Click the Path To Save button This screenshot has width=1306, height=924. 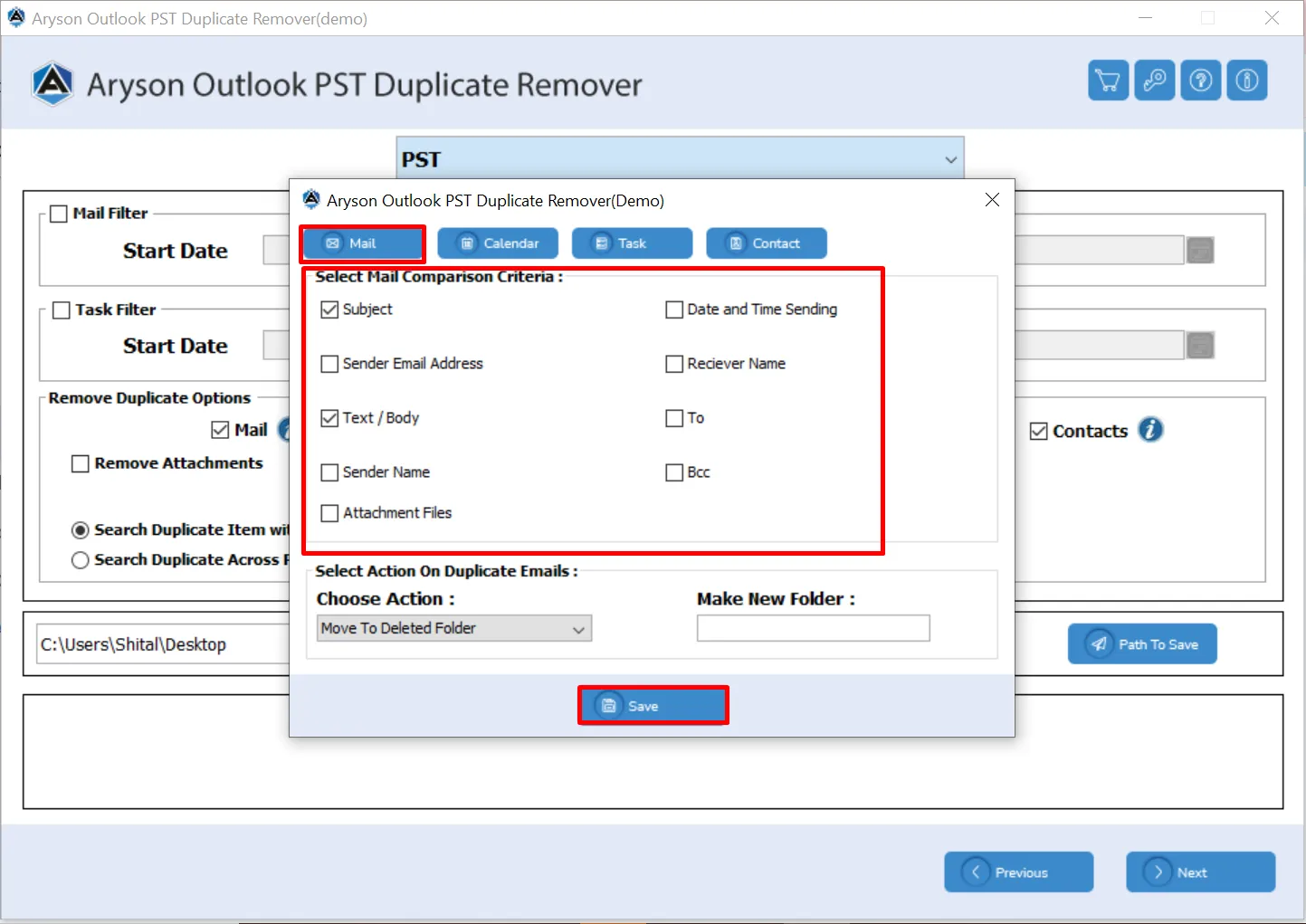tap(1142, 644)
